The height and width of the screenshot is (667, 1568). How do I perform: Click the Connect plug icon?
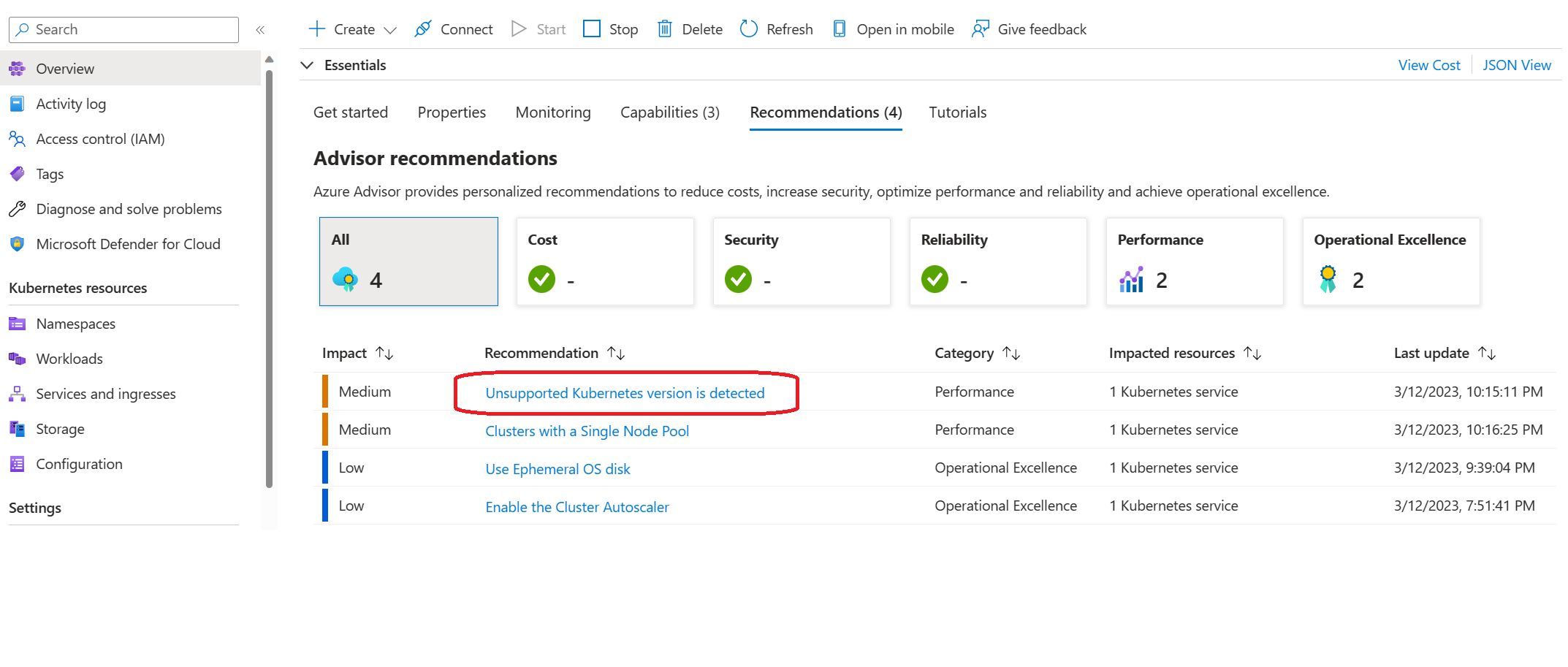(423, 29)
